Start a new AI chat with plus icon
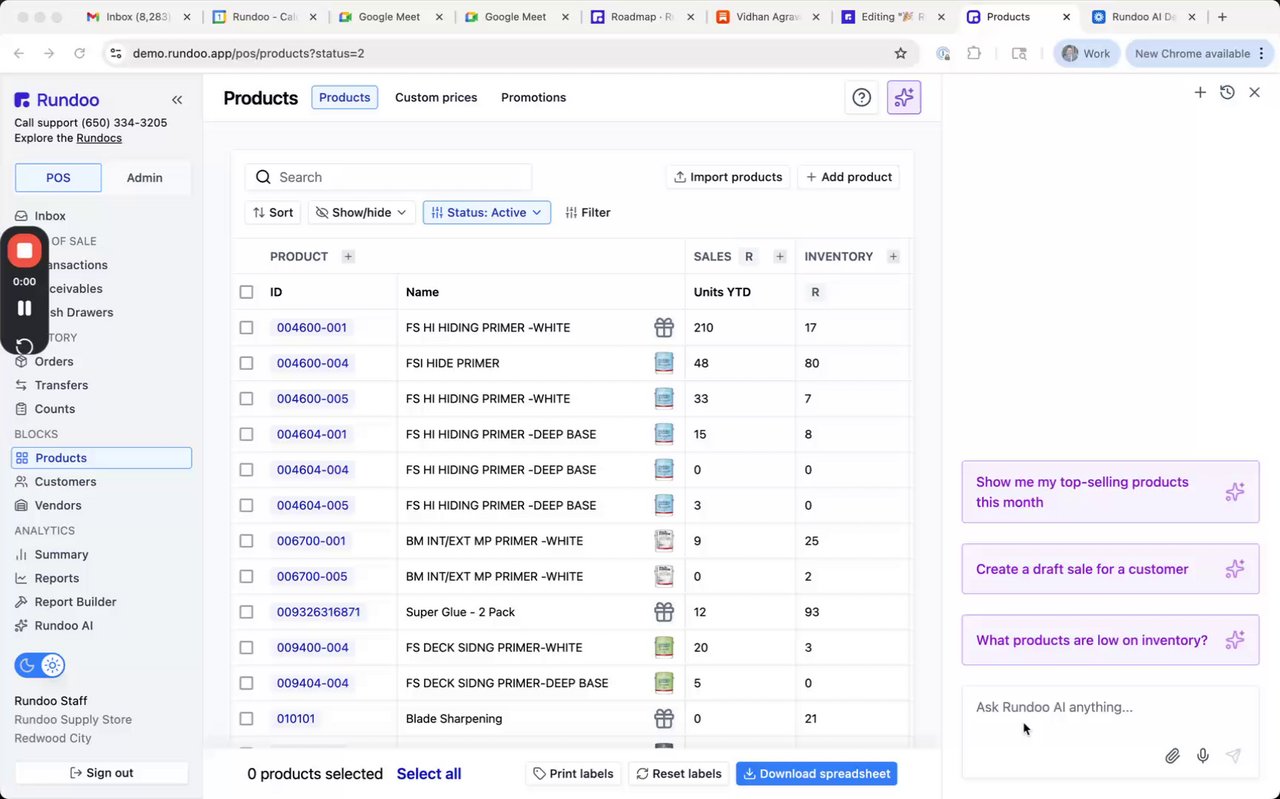The image size is (1280, 799). pos(1200,92)
